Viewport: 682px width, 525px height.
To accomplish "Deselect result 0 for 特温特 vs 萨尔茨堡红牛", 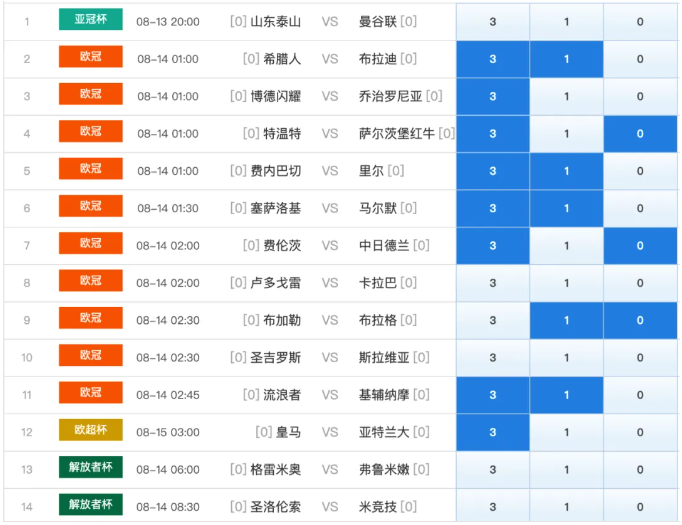I will [640, 134].
